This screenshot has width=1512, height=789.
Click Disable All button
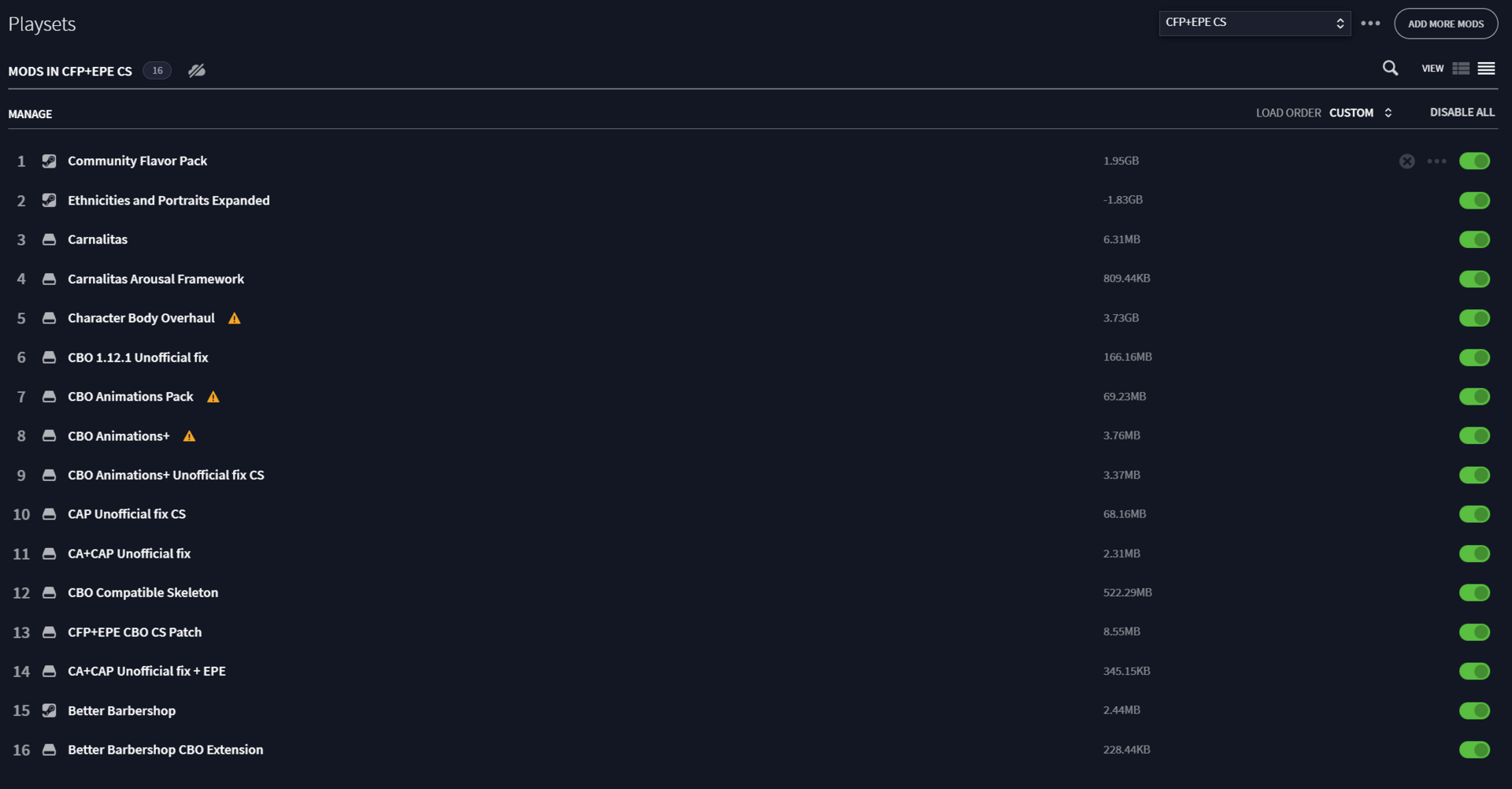tap(1462, 113)
